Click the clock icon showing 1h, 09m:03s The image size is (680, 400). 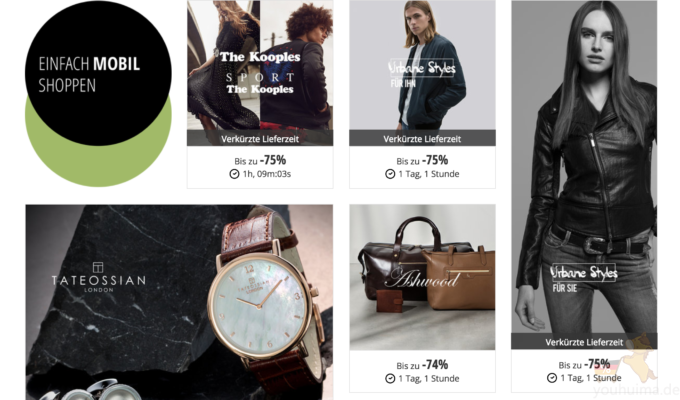[234, 174]
